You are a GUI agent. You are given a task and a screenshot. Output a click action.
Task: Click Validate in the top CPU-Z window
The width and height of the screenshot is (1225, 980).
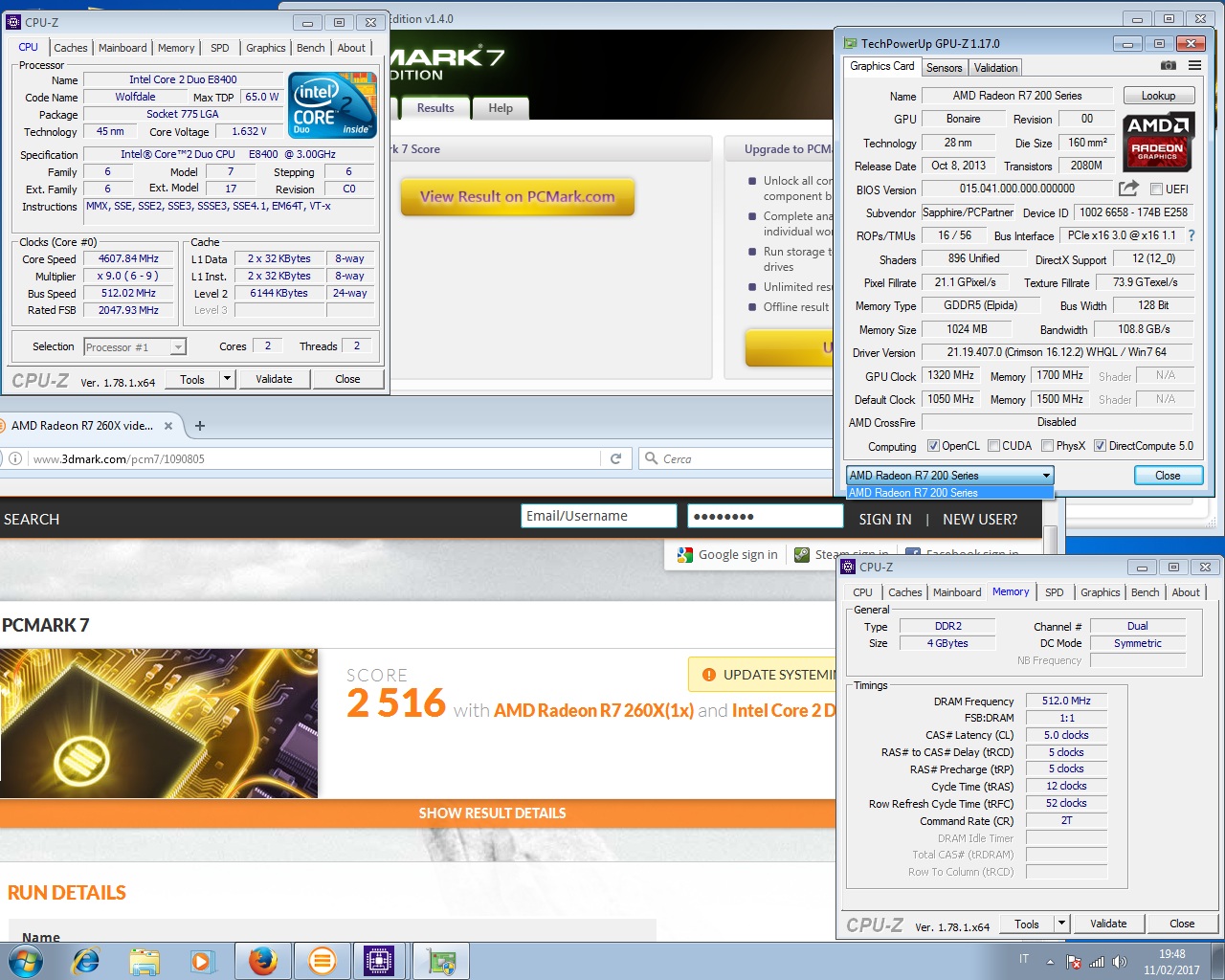click(274, 379)
